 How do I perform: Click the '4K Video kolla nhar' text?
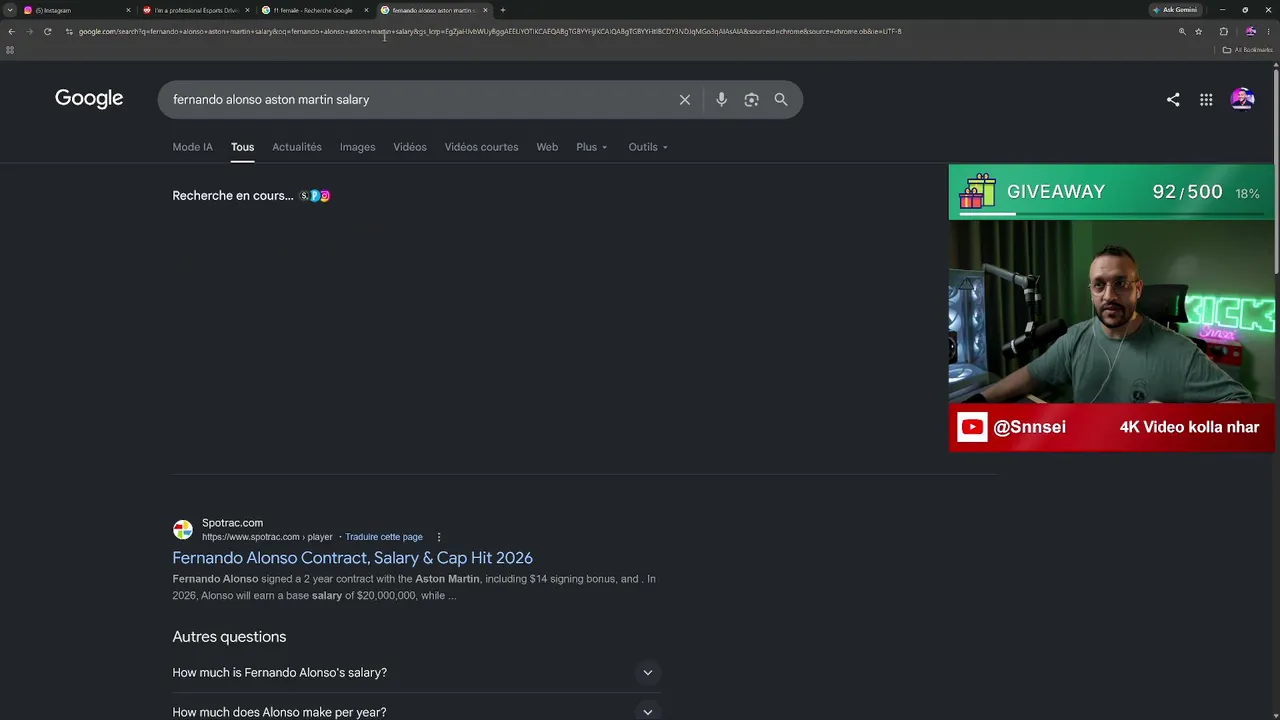[x=1189, y=427]
